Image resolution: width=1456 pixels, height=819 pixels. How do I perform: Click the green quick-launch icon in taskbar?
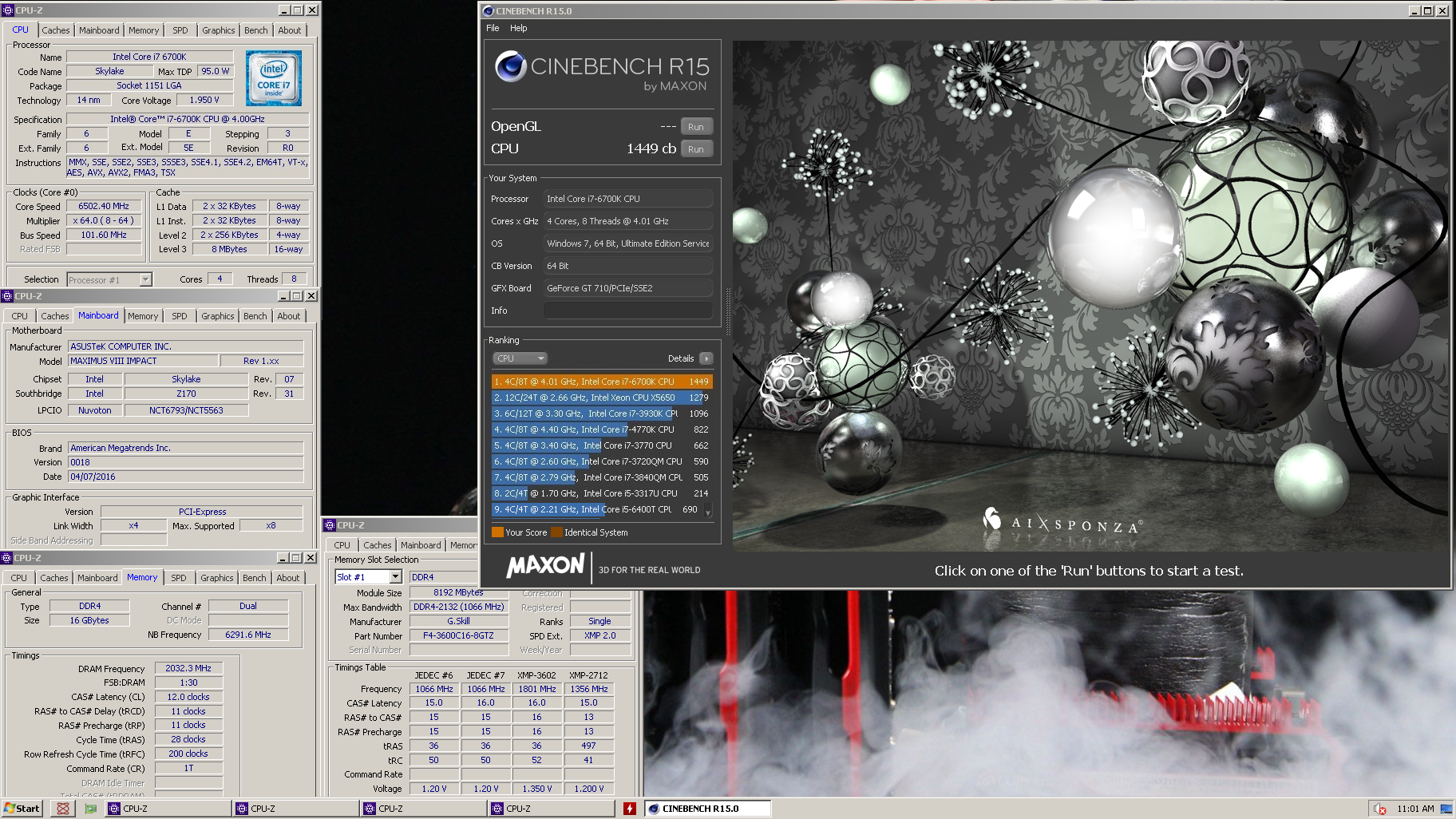91,809
